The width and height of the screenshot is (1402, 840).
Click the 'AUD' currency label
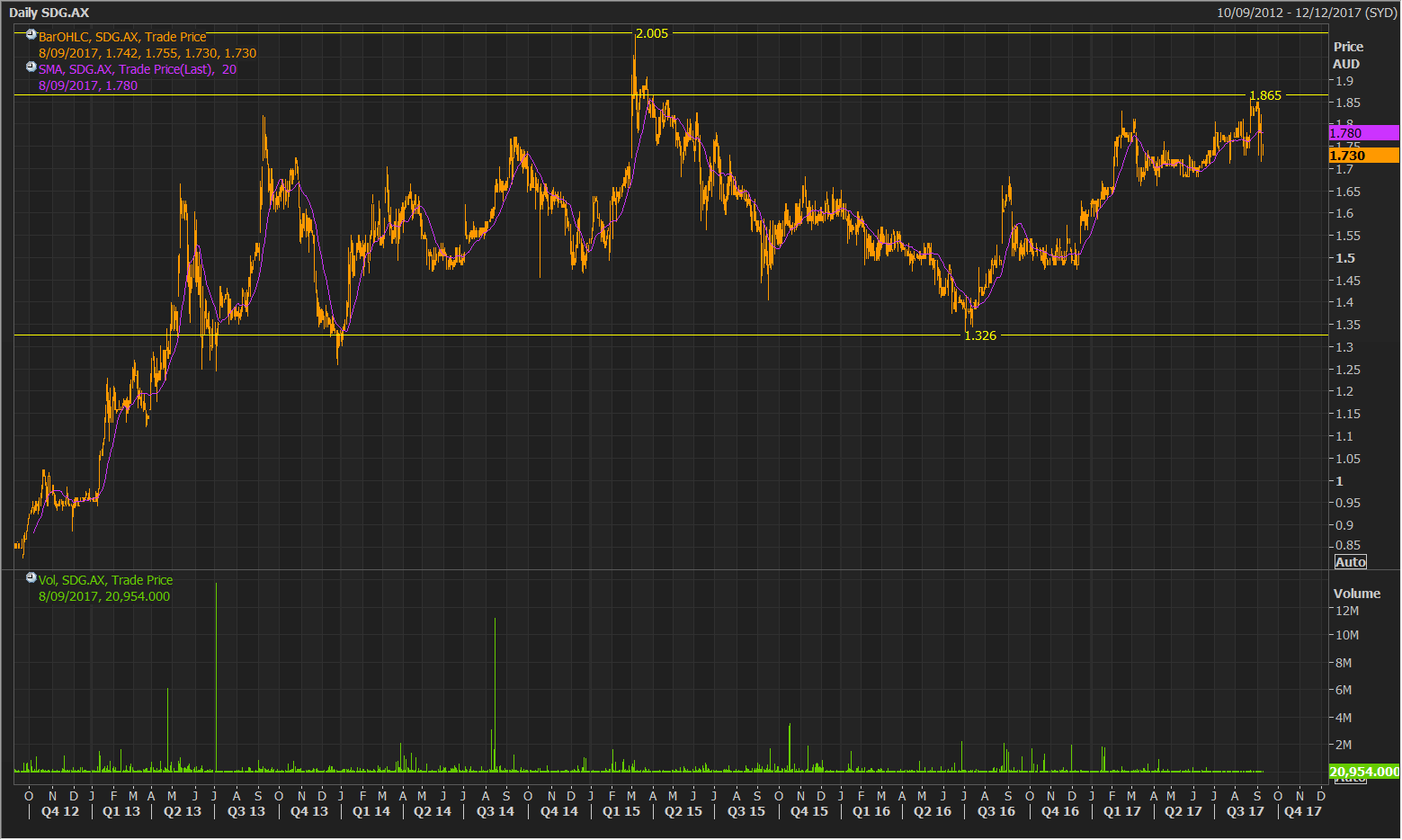(1346, 64)
